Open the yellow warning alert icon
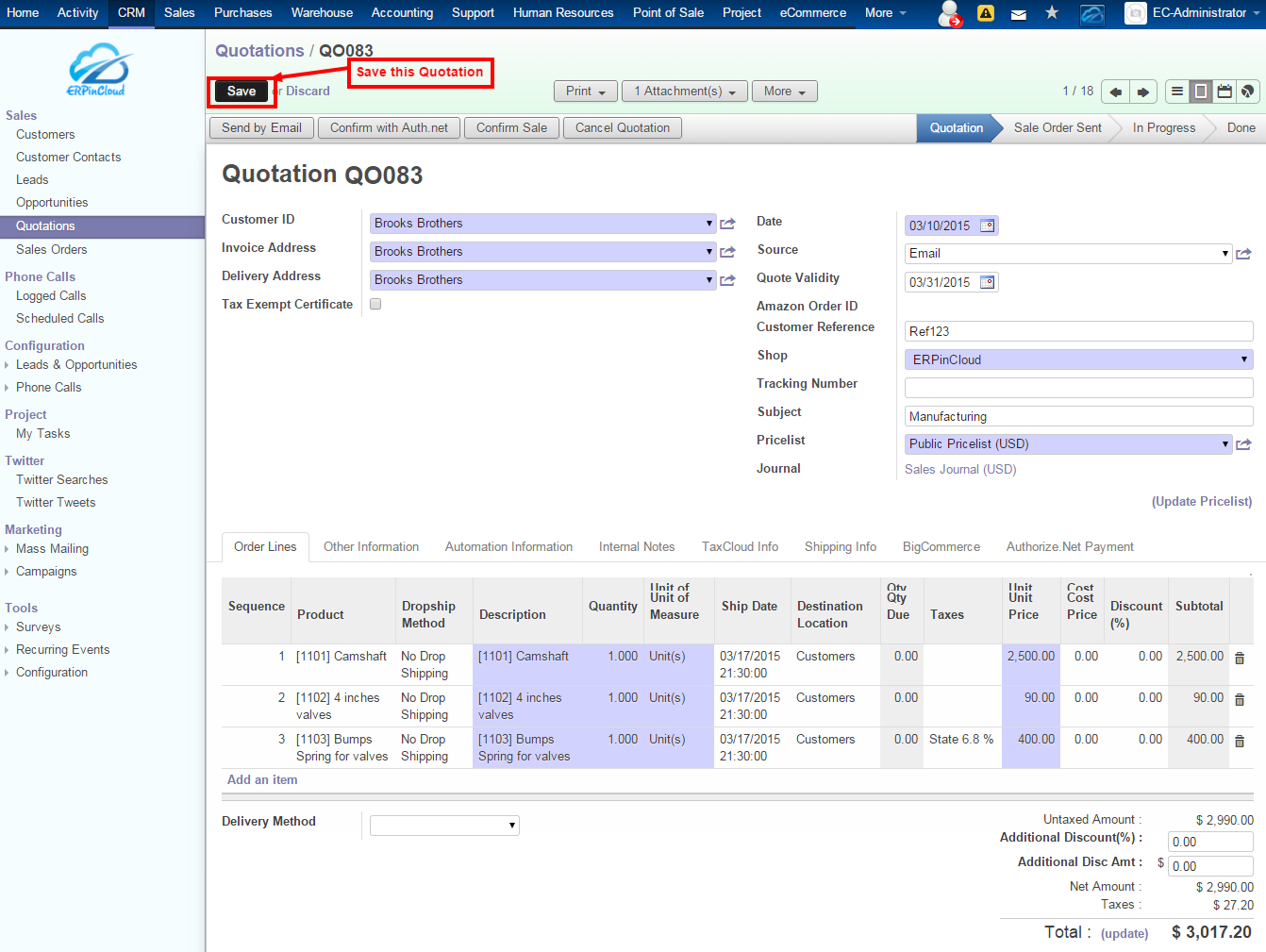This screenshot has width=1266, height=952. (x=986, y=13)
